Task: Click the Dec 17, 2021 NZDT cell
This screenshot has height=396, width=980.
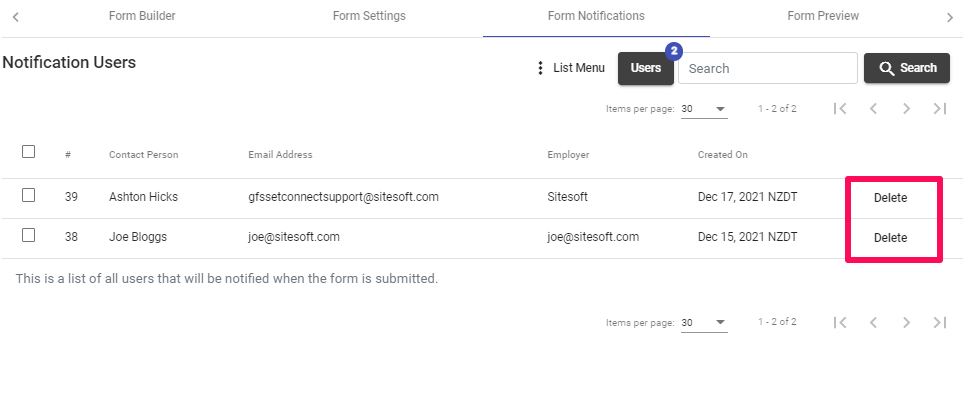Action: 748,197
